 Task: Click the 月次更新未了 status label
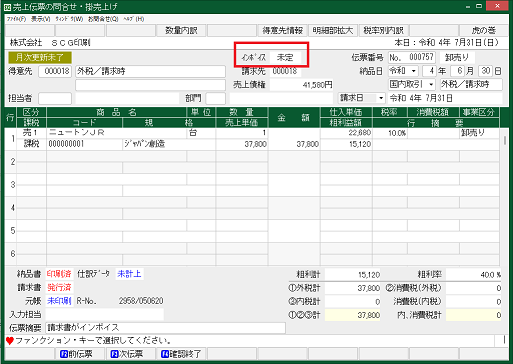pos(40,57)
